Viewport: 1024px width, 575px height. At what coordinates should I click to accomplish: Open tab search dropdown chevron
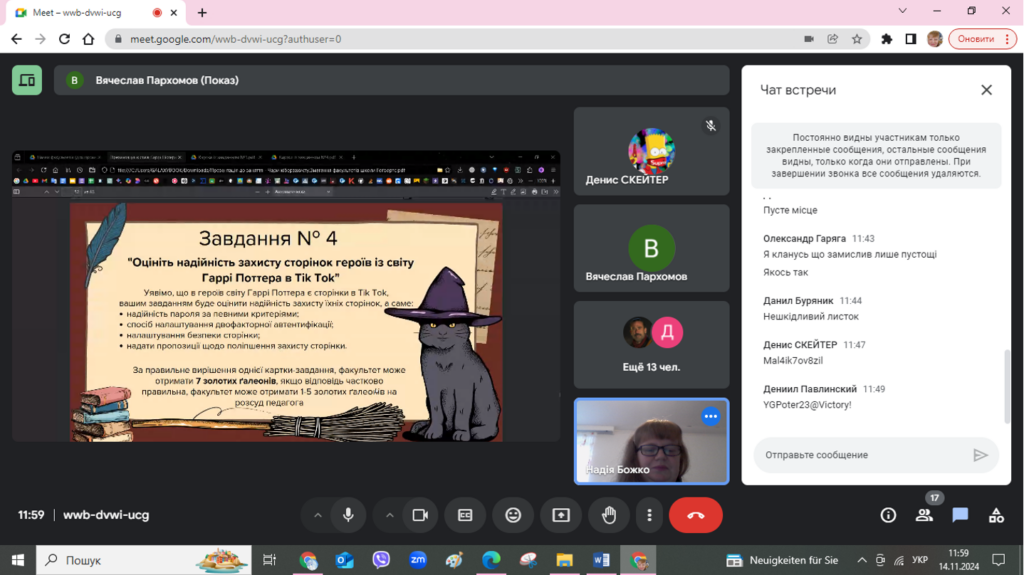(x=903, y=11)
